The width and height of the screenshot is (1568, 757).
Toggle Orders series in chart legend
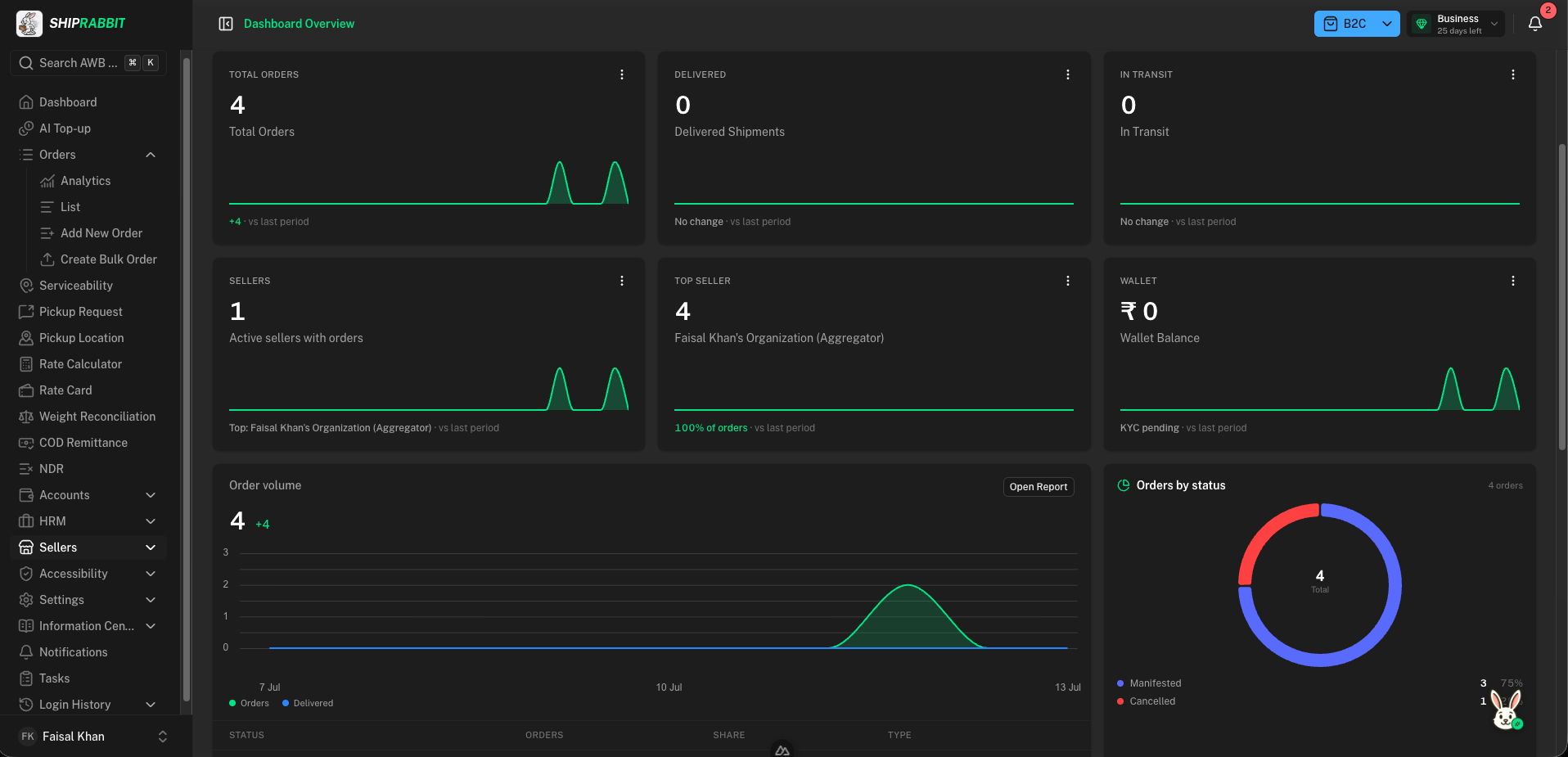(249, 703)
